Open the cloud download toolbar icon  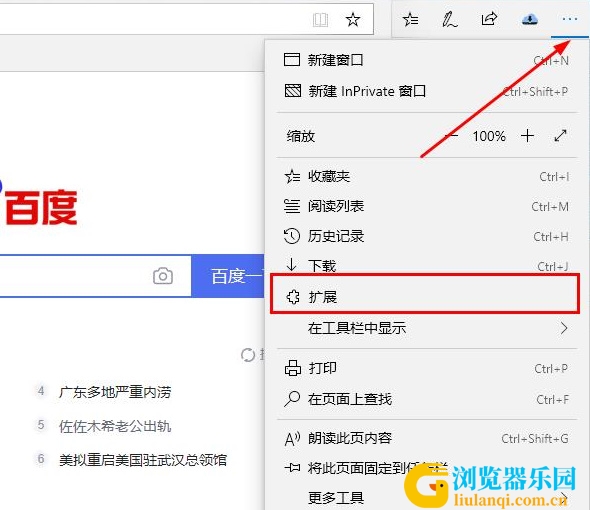pyautogui.click(x=530, y=19)
